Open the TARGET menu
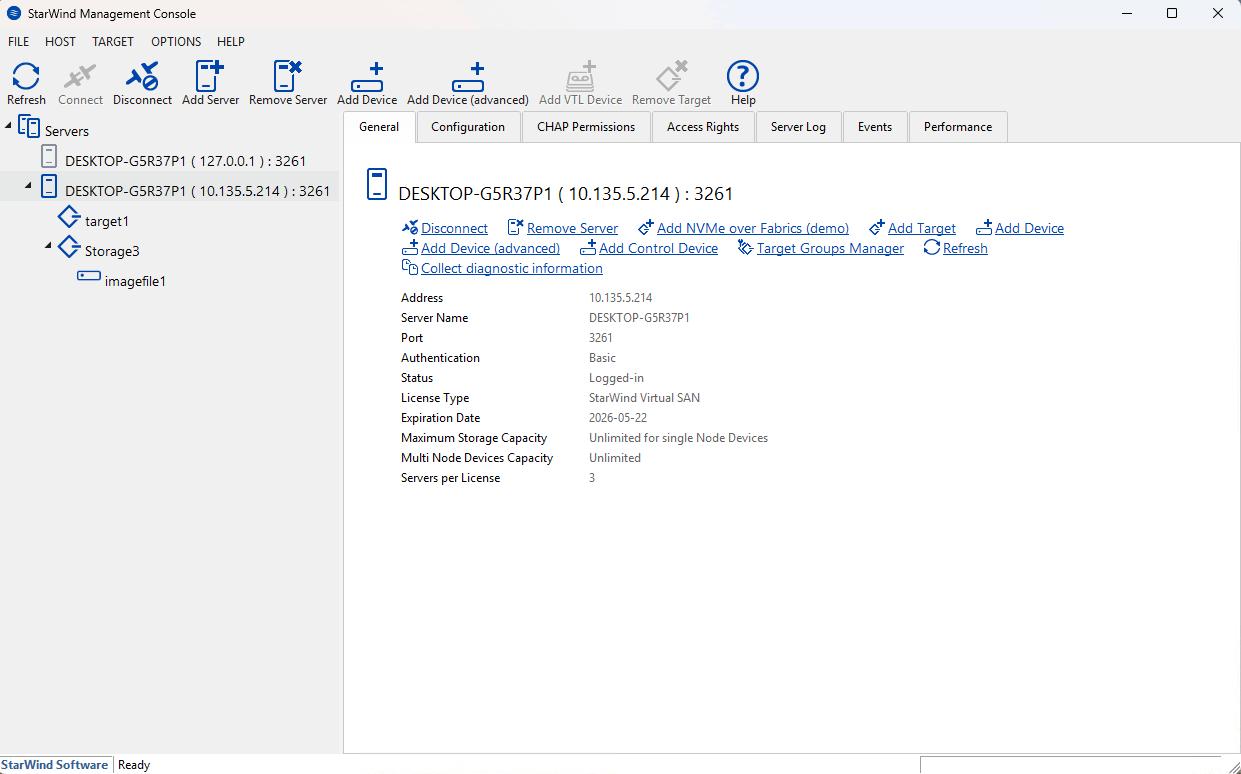The image size is (1241, 774). 113,42
